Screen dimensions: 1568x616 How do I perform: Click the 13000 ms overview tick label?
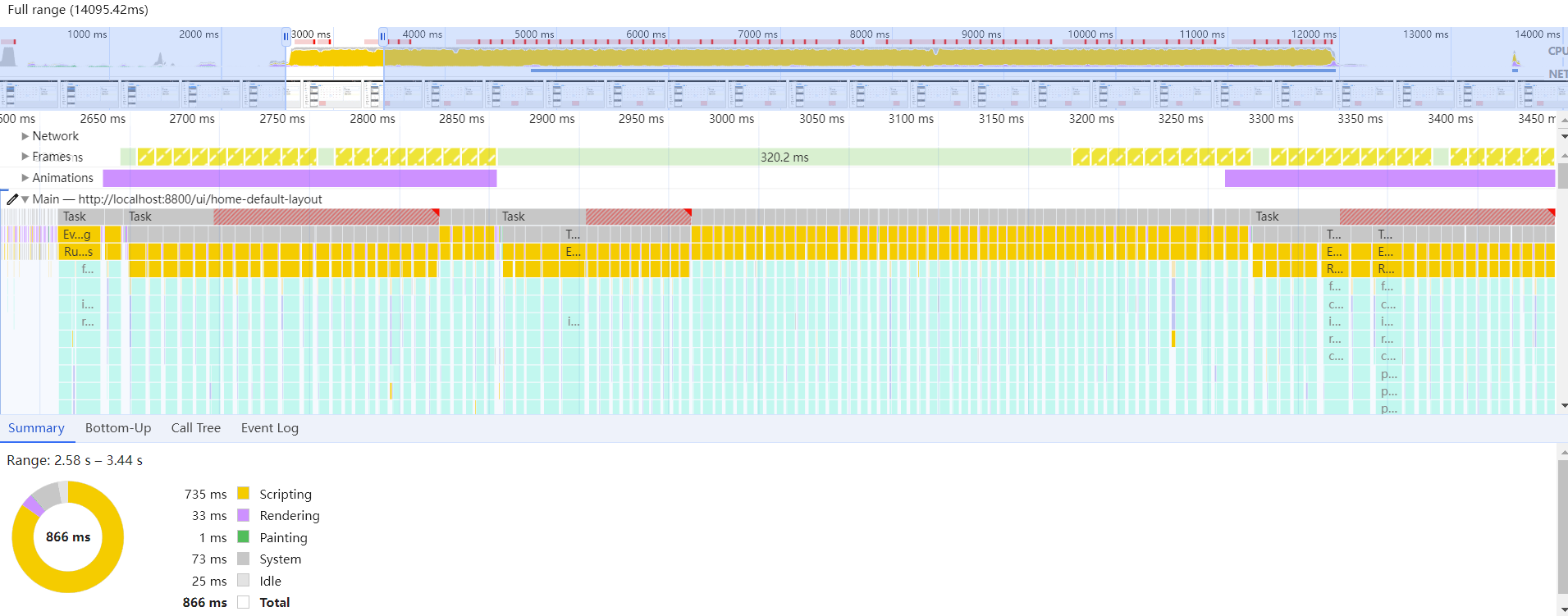pyautogui.click(x=1426, y=34)
